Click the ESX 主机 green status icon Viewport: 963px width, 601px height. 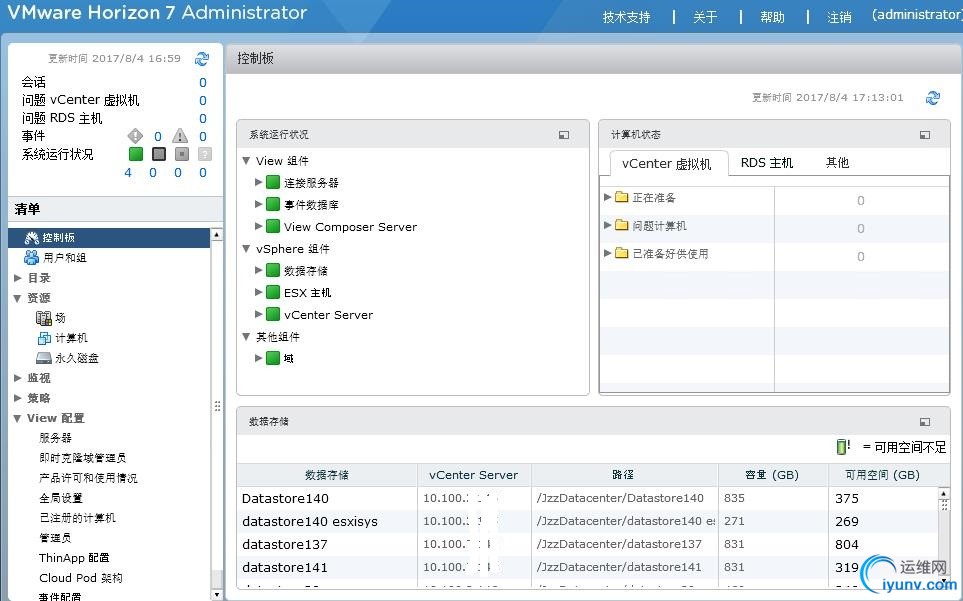click(273, 292)
